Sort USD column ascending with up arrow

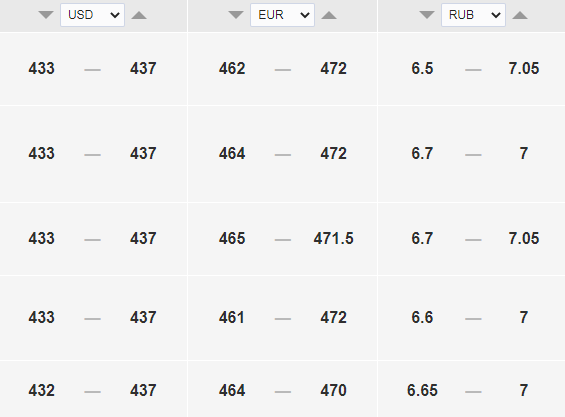click(139, 15)
